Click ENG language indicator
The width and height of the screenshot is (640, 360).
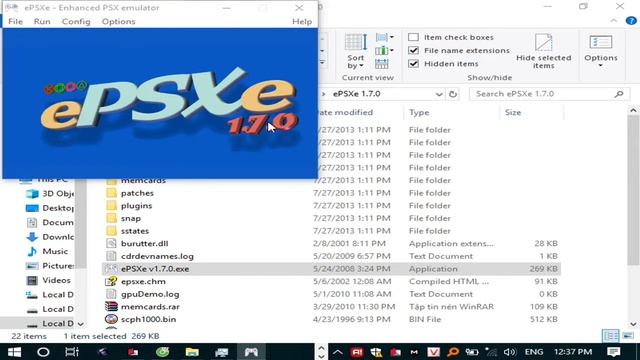533,352
